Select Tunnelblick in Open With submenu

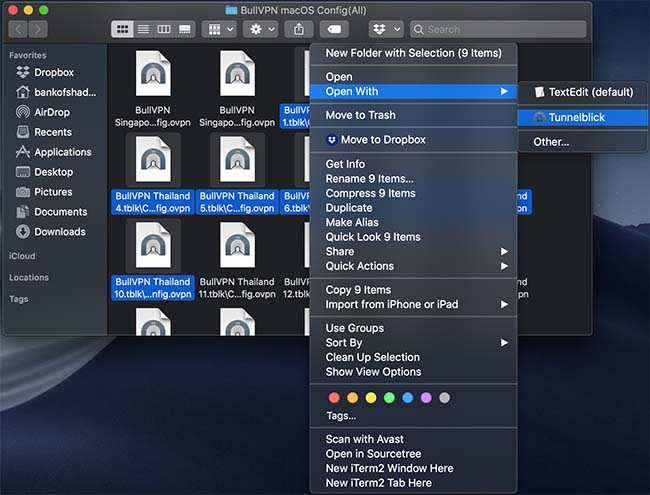point(582,117)
